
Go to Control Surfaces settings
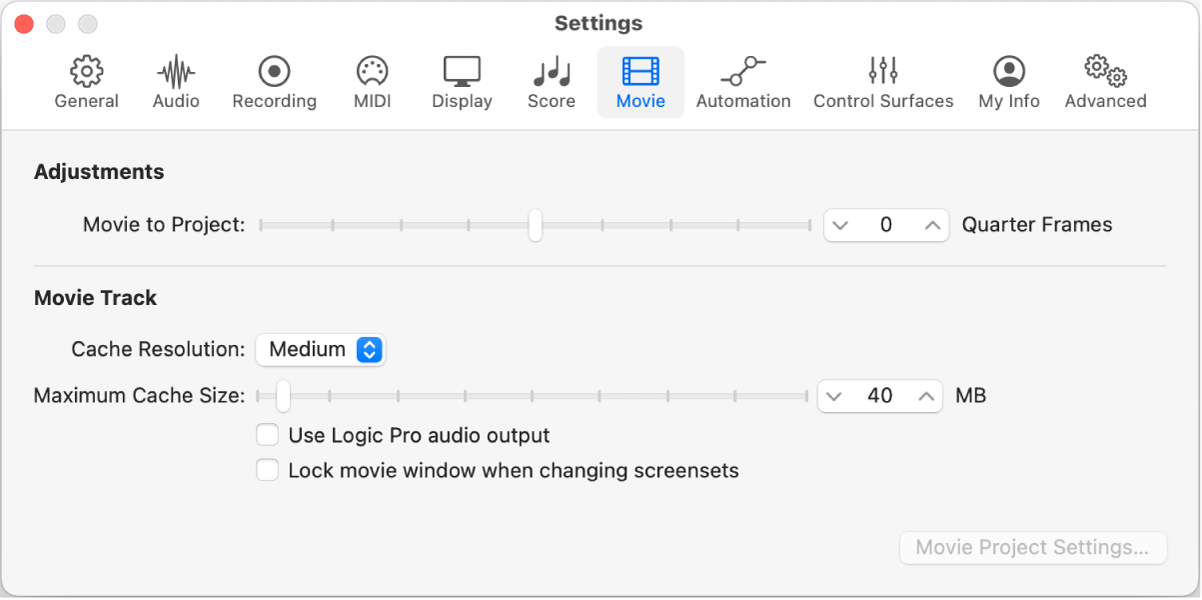click(883, 82)
